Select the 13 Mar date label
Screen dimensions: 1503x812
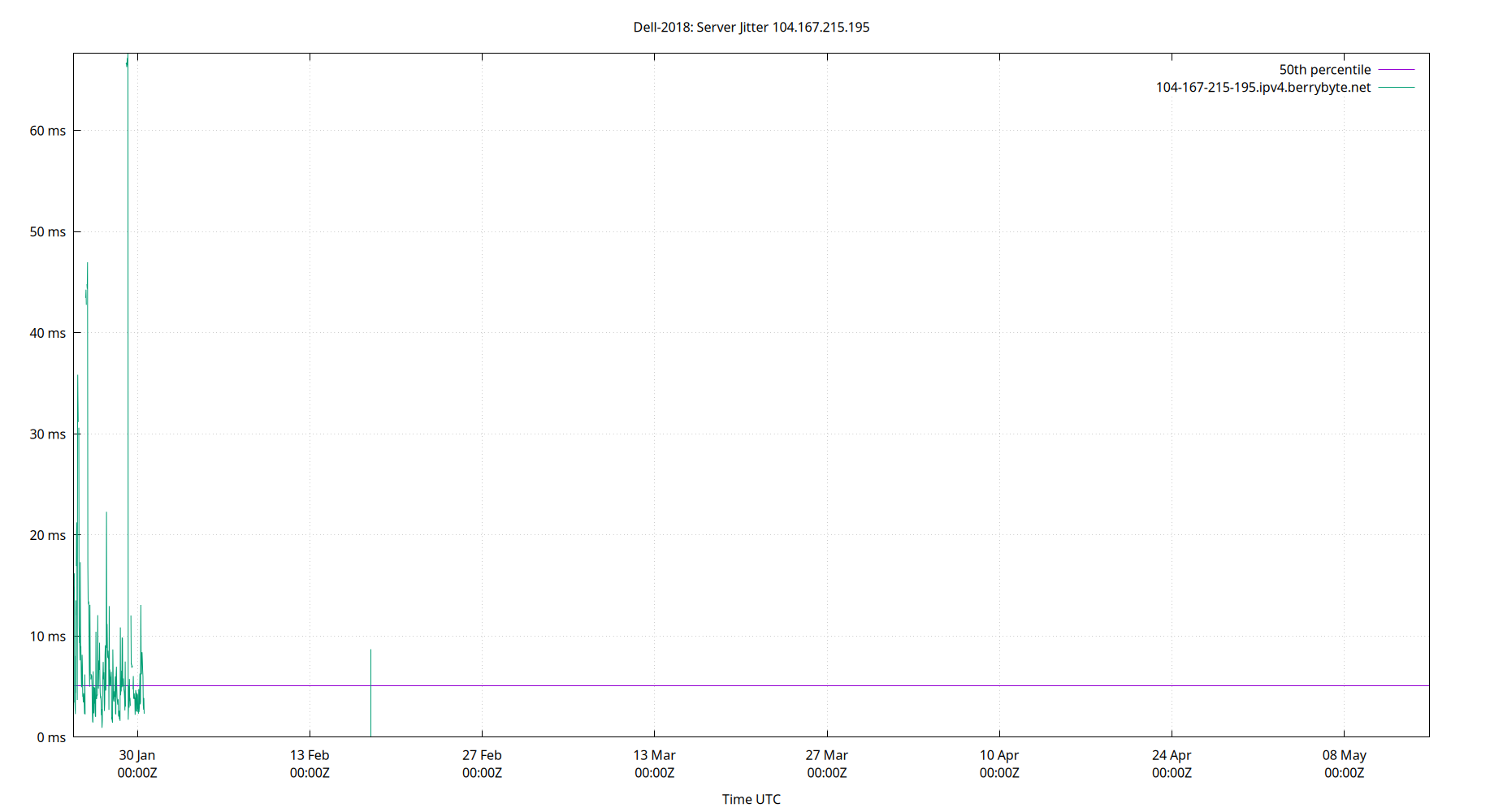(x=655, y=755)
